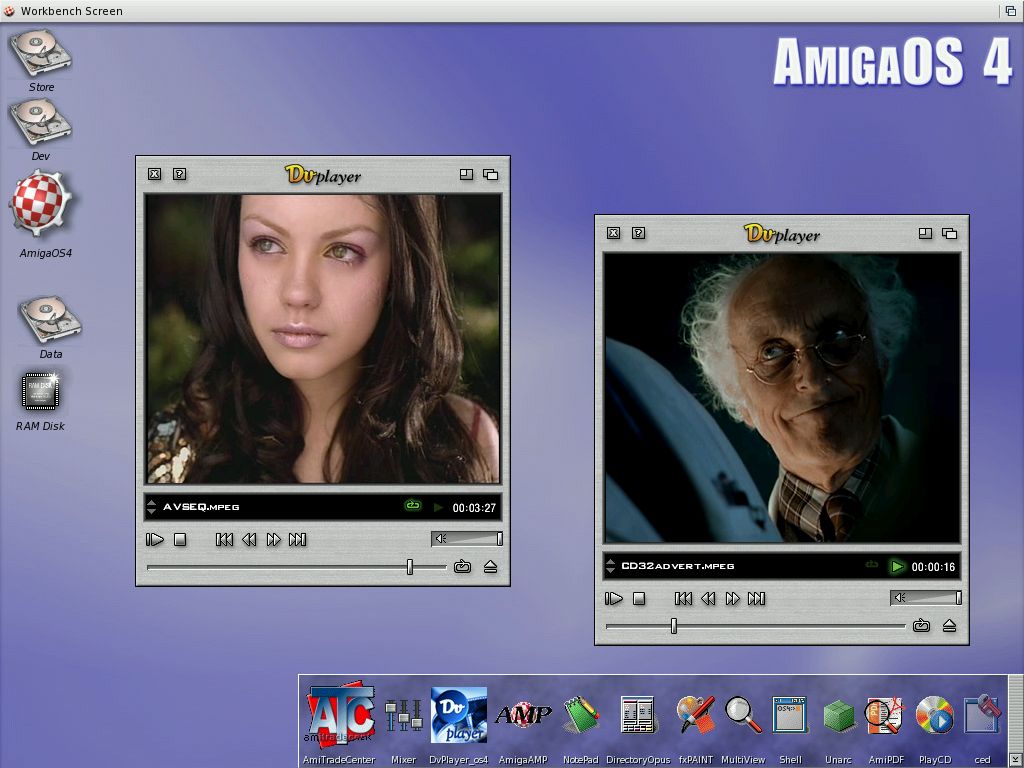Open playlist arrows next to CD32ADVERT.MPEG
Screen dimensions: 1024x768
click(611, 566)
